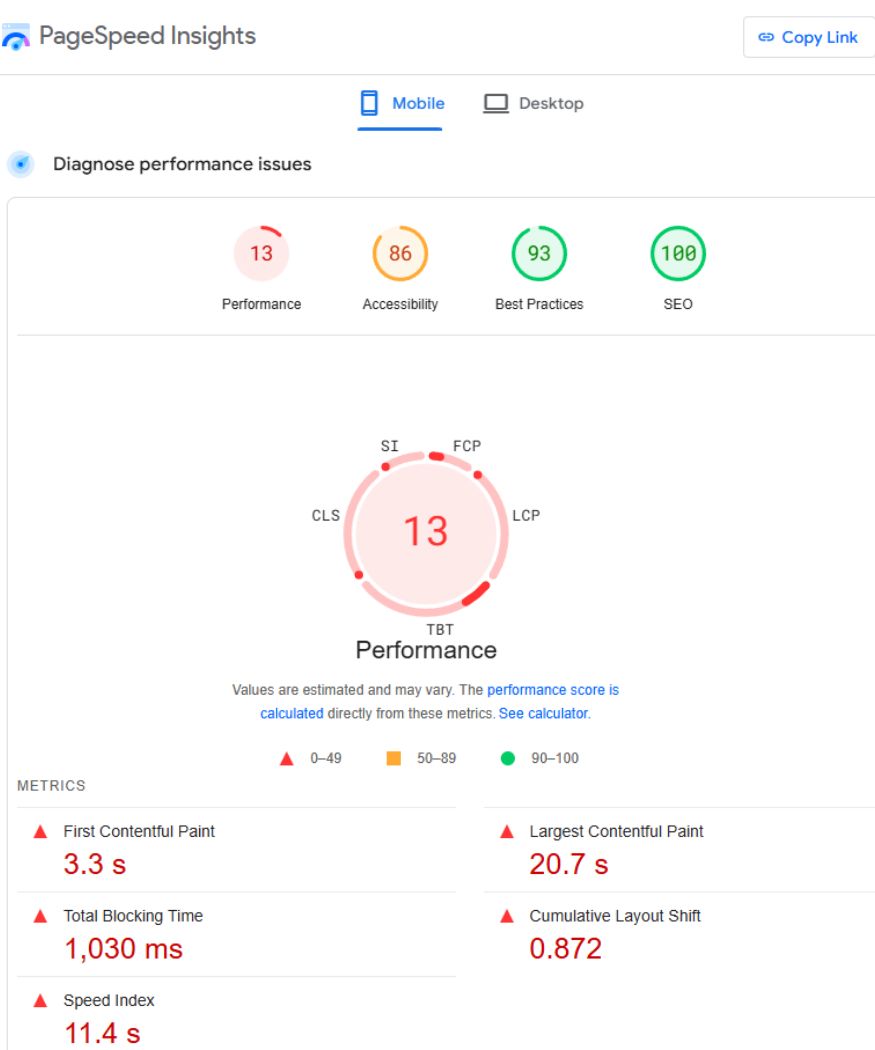
Task: Click the 1,030 ms value
Action: coord(124,949)
